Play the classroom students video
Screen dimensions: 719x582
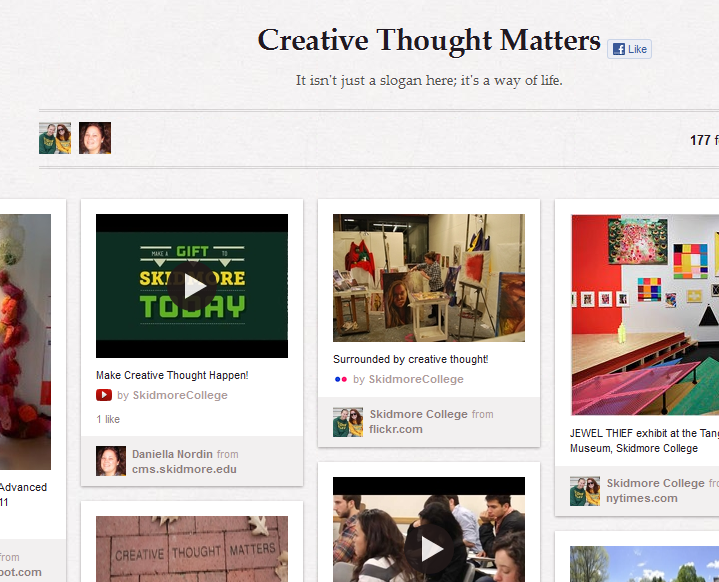[x=429, y=549]
